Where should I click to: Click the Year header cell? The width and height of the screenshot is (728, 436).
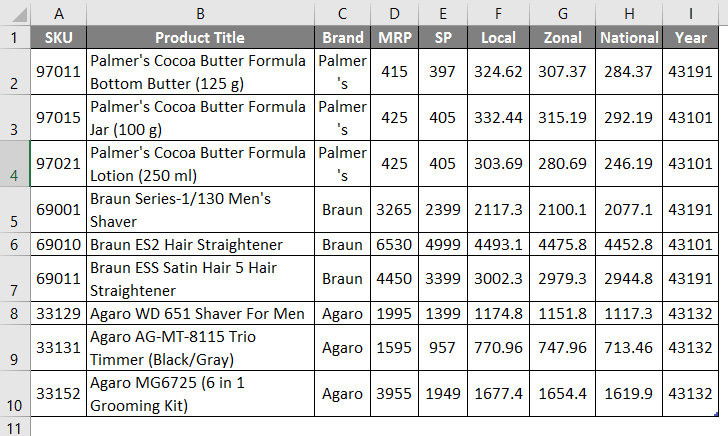click(690, 38)
